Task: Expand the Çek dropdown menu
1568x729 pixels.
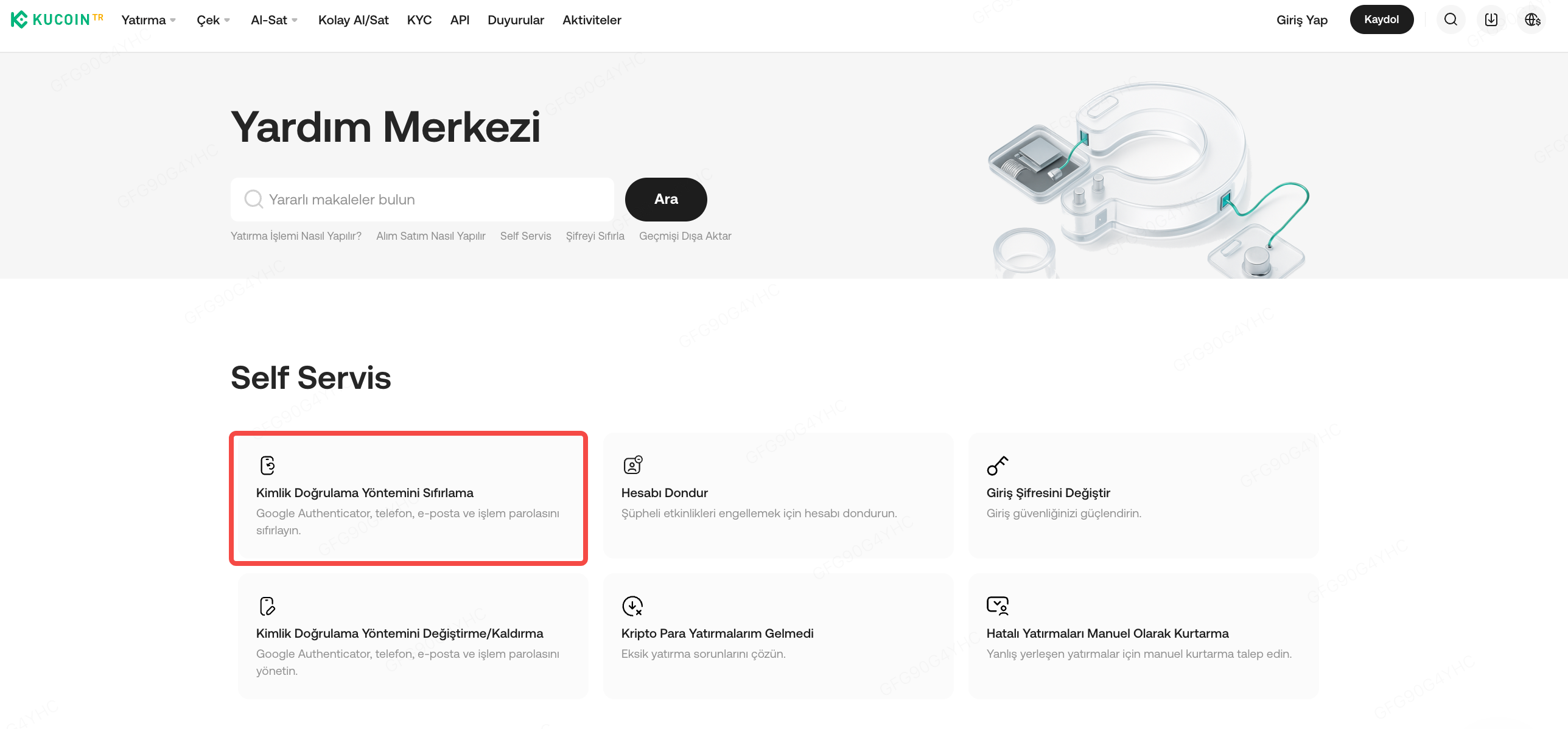Action: click(213, 20)
